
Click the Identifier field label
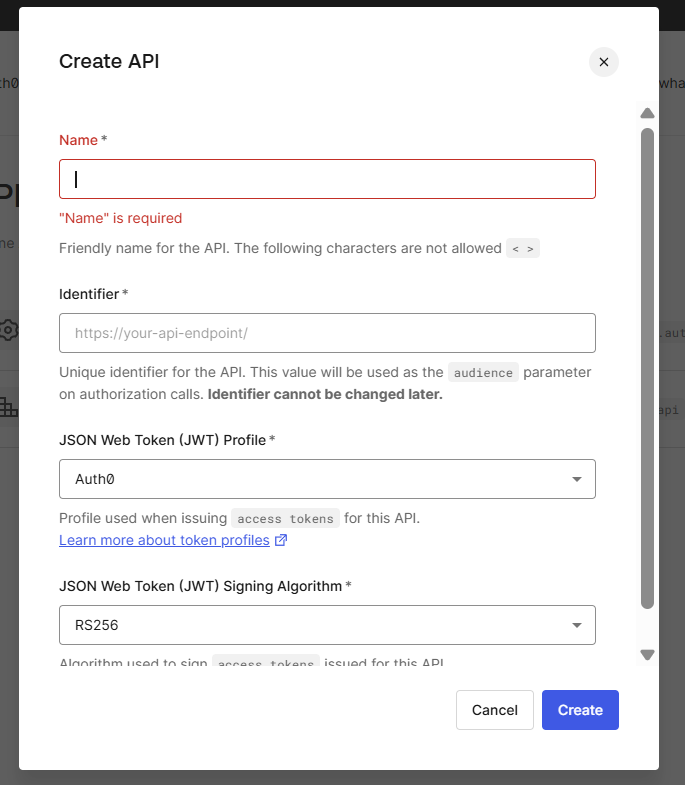click(x=89, y=294)
